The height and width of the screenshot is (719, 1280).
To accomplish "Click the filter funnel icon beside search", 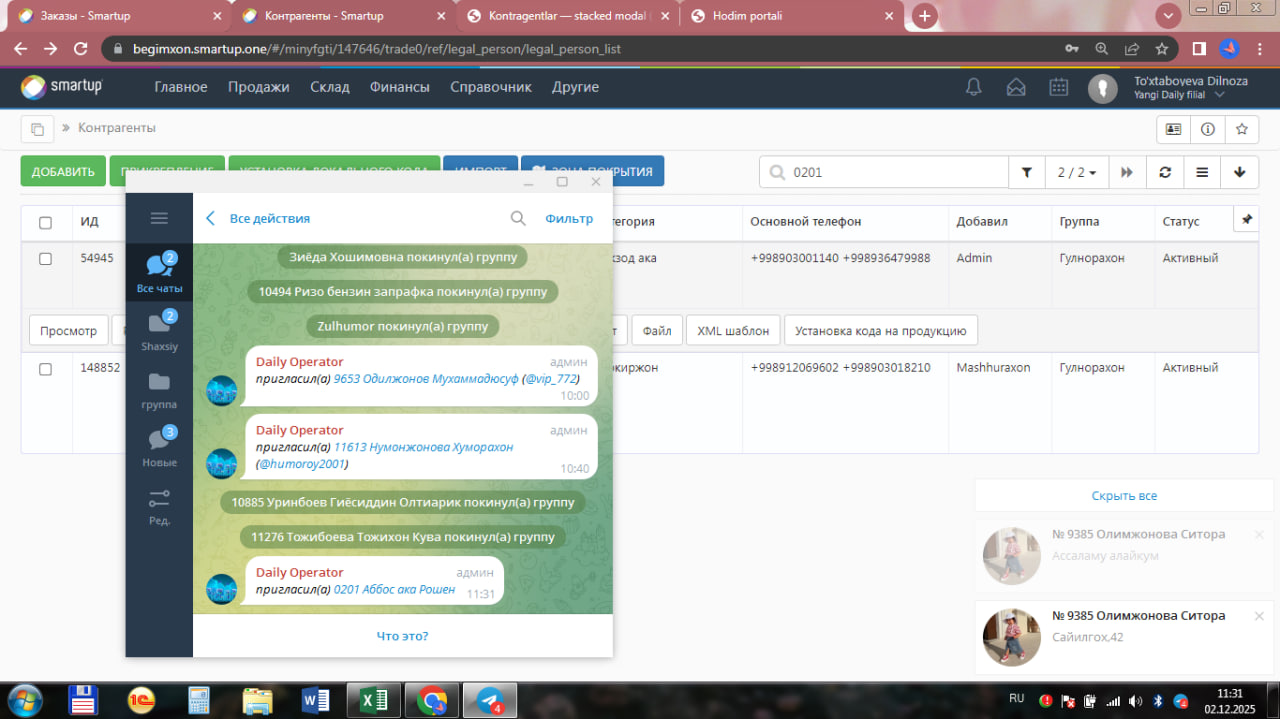I will click(x=1026, y=172).
